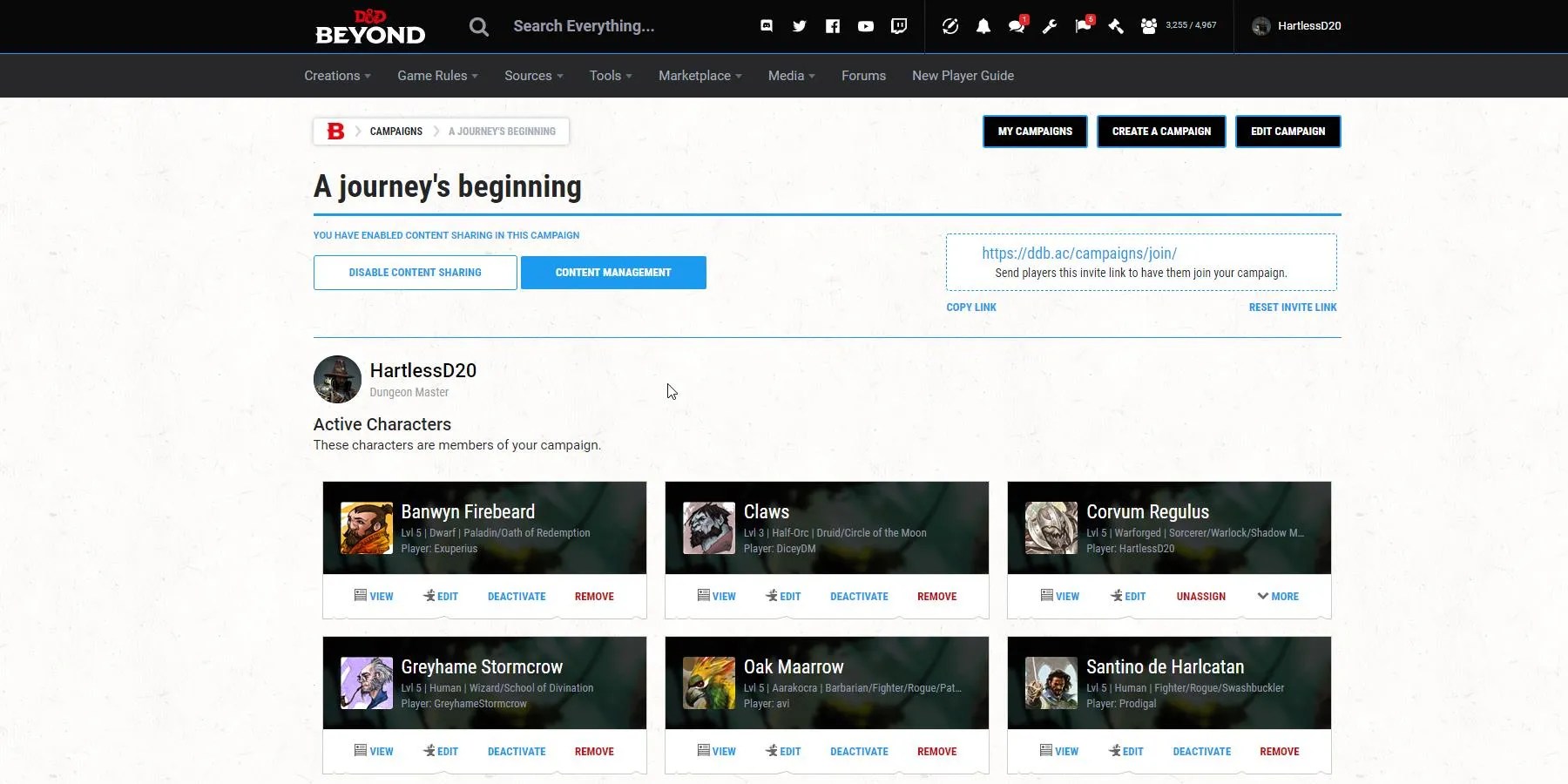Open the Discord link icon in header

pyautogui.click(x=767, y=26)
